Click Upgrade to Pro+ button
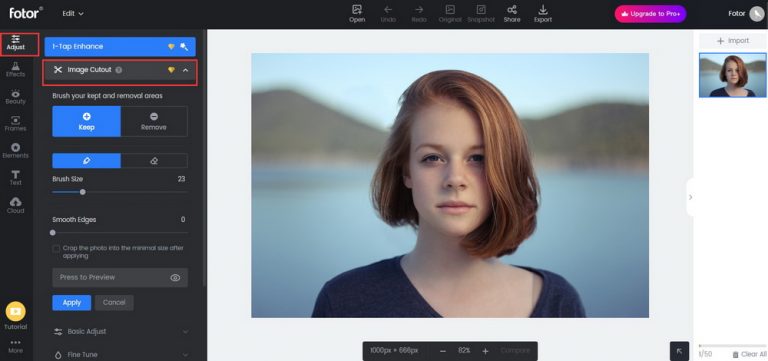The height and width of the screenshot is (361, 768). coord(650,14)
